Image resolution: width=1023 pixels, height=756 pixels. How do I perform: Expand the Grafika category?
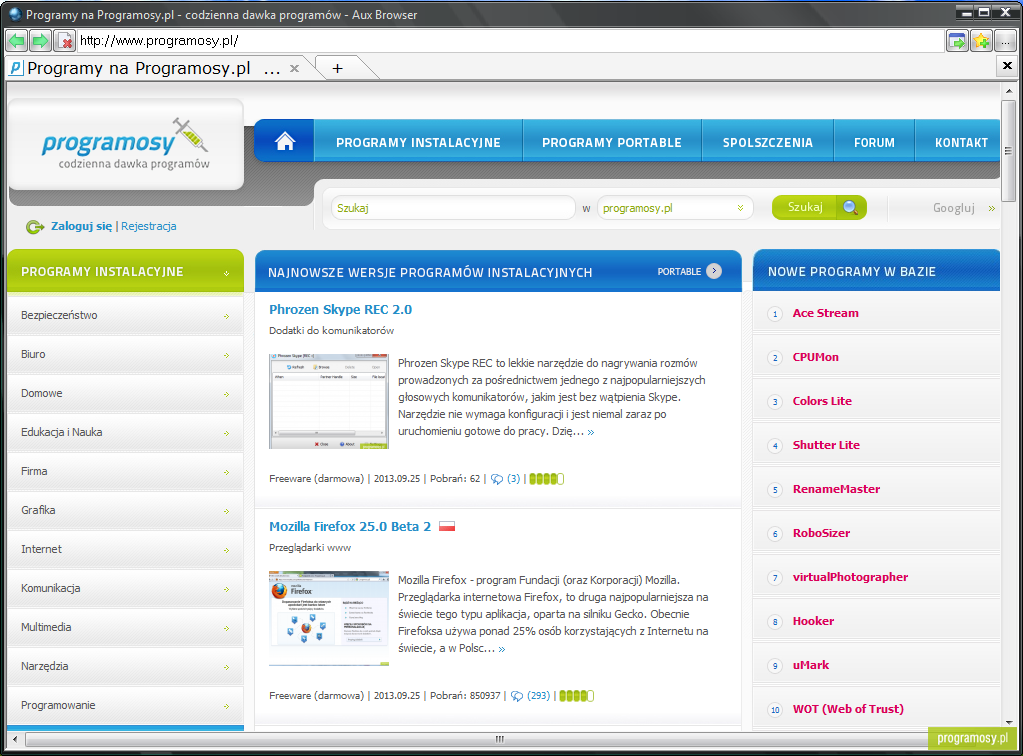pos(125,511)
